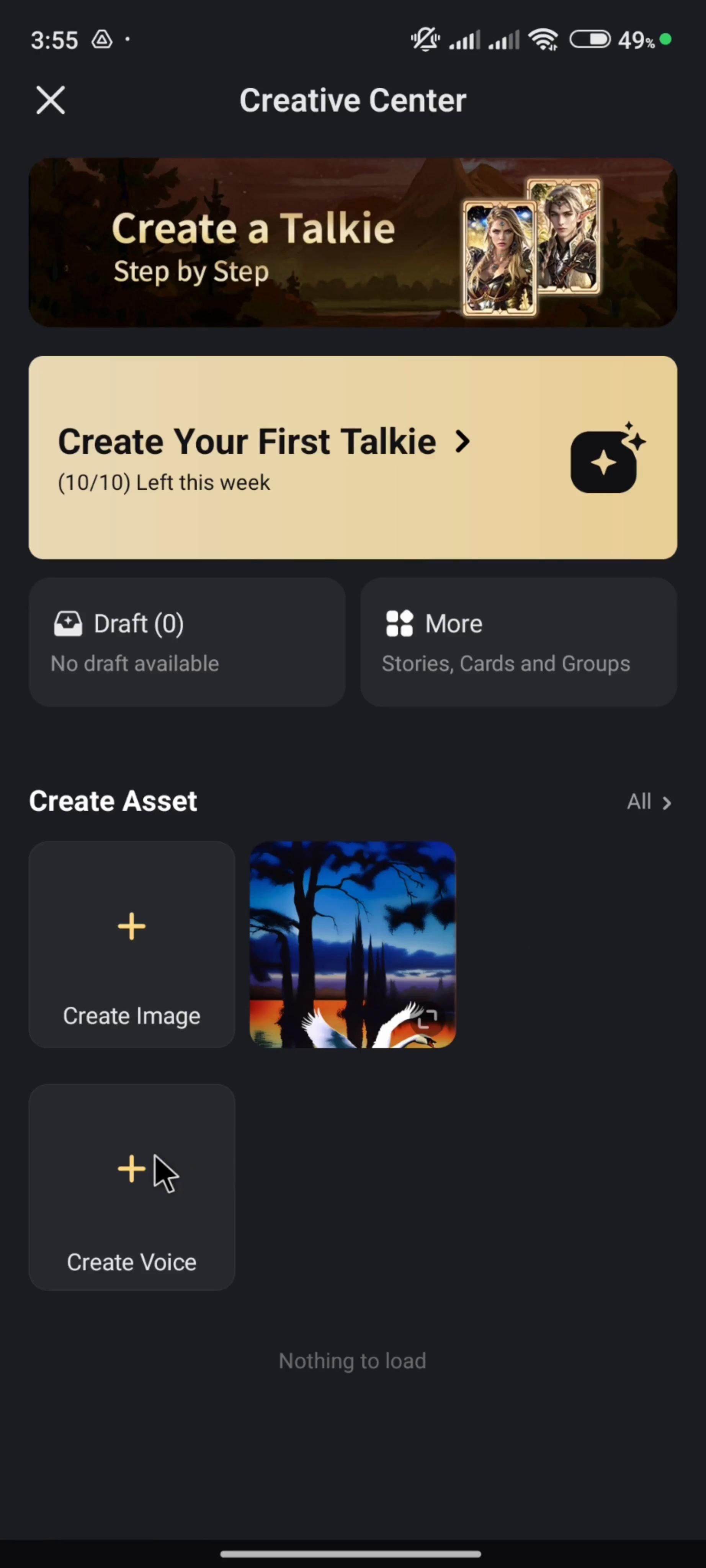The width and height of the screenshot is (706, 1568).
Task: Open More: Stories, Cards and Groups
Action: click(518, 642)
